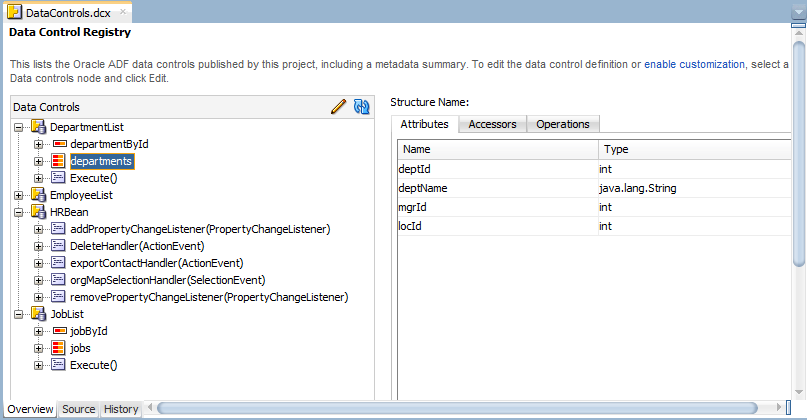Click the Refresh icon in Data Controls header
This screenshot has width=807, height=420.
(361, 107)
